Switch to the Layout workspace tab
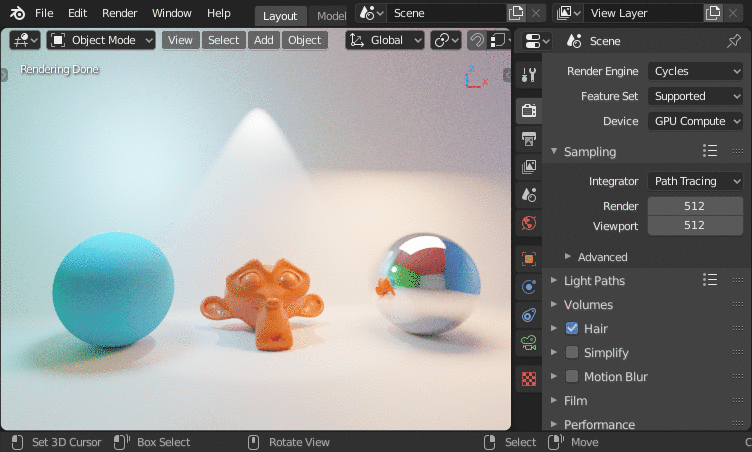The image size is (752, 452). point(280,16)
